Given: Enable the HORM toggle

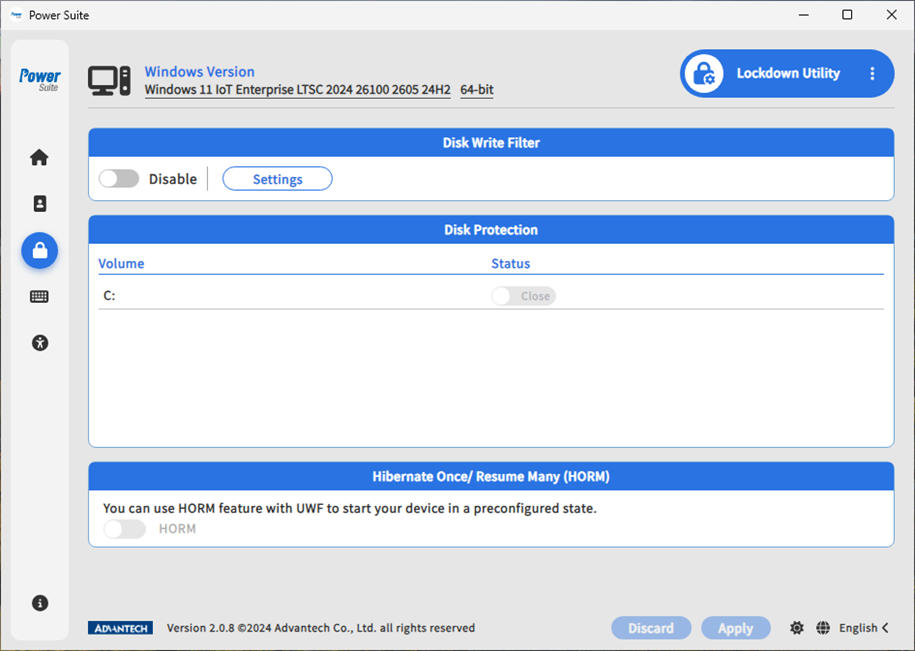Looking at the screenshot, I should point(124,528).
